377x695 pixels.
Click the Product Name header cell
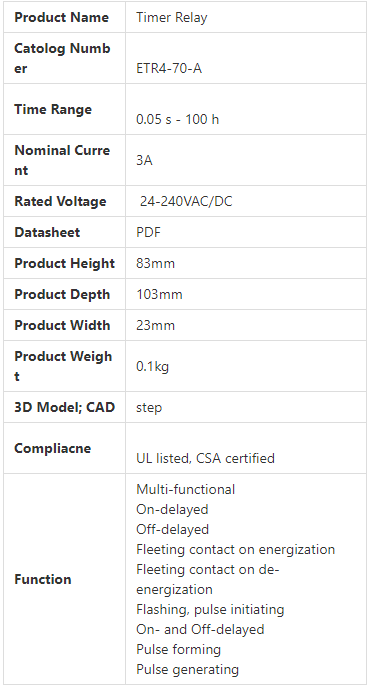(65, 17)
